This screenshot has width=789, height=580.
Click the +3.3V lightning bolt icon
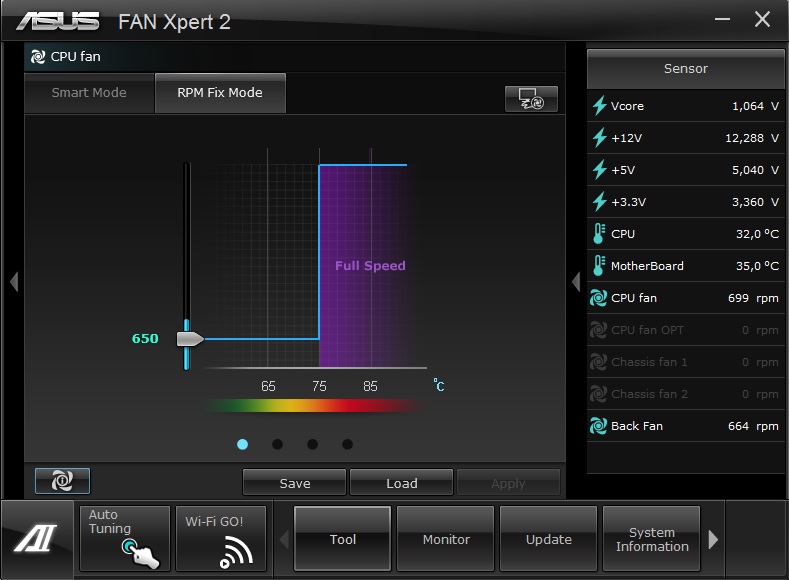(599, 202)
